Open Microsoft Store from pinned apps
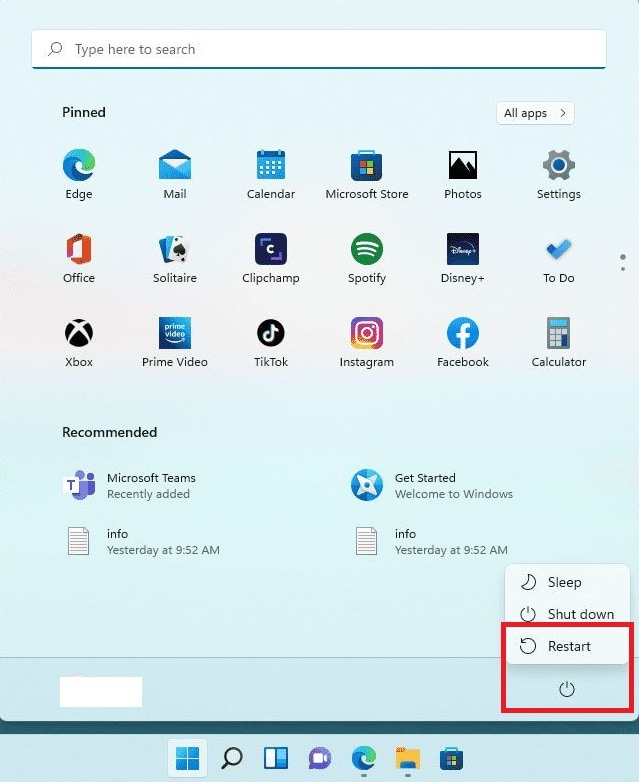639x782 pixels. pos(367,174)
